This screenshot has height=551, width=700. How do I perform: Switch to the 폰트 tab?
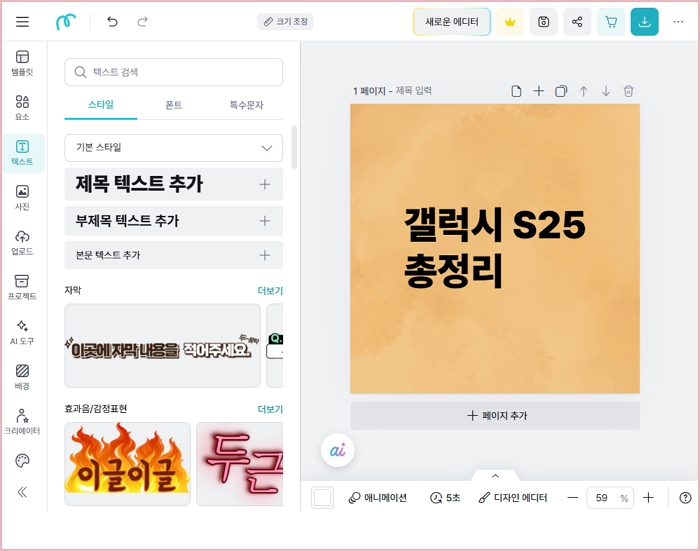(x=174, y=105)
